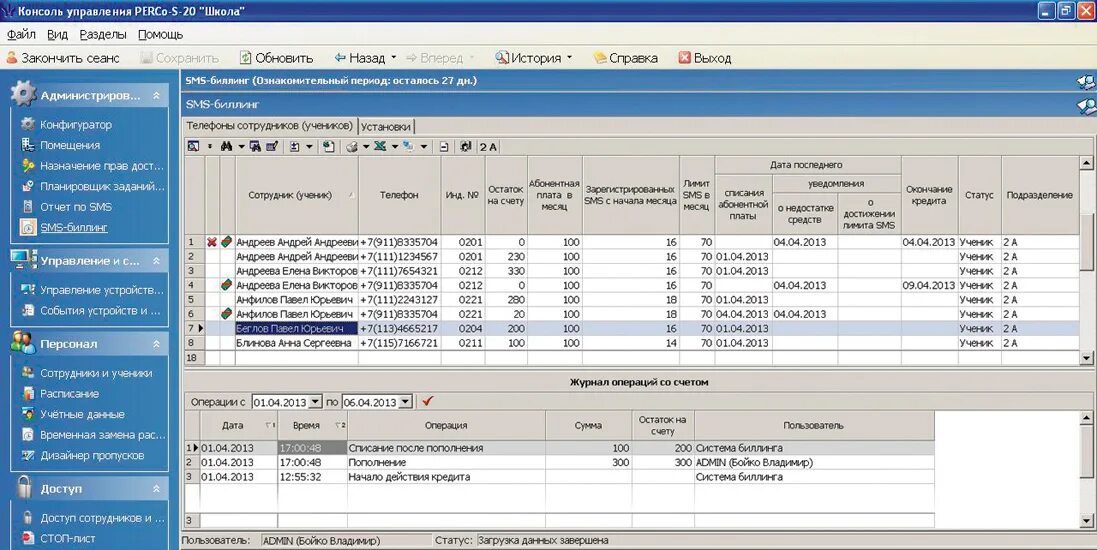This screenshot has height=550, width=1097.
Task: Click the employee grid vertical scrollbar
Action: 1087,260
